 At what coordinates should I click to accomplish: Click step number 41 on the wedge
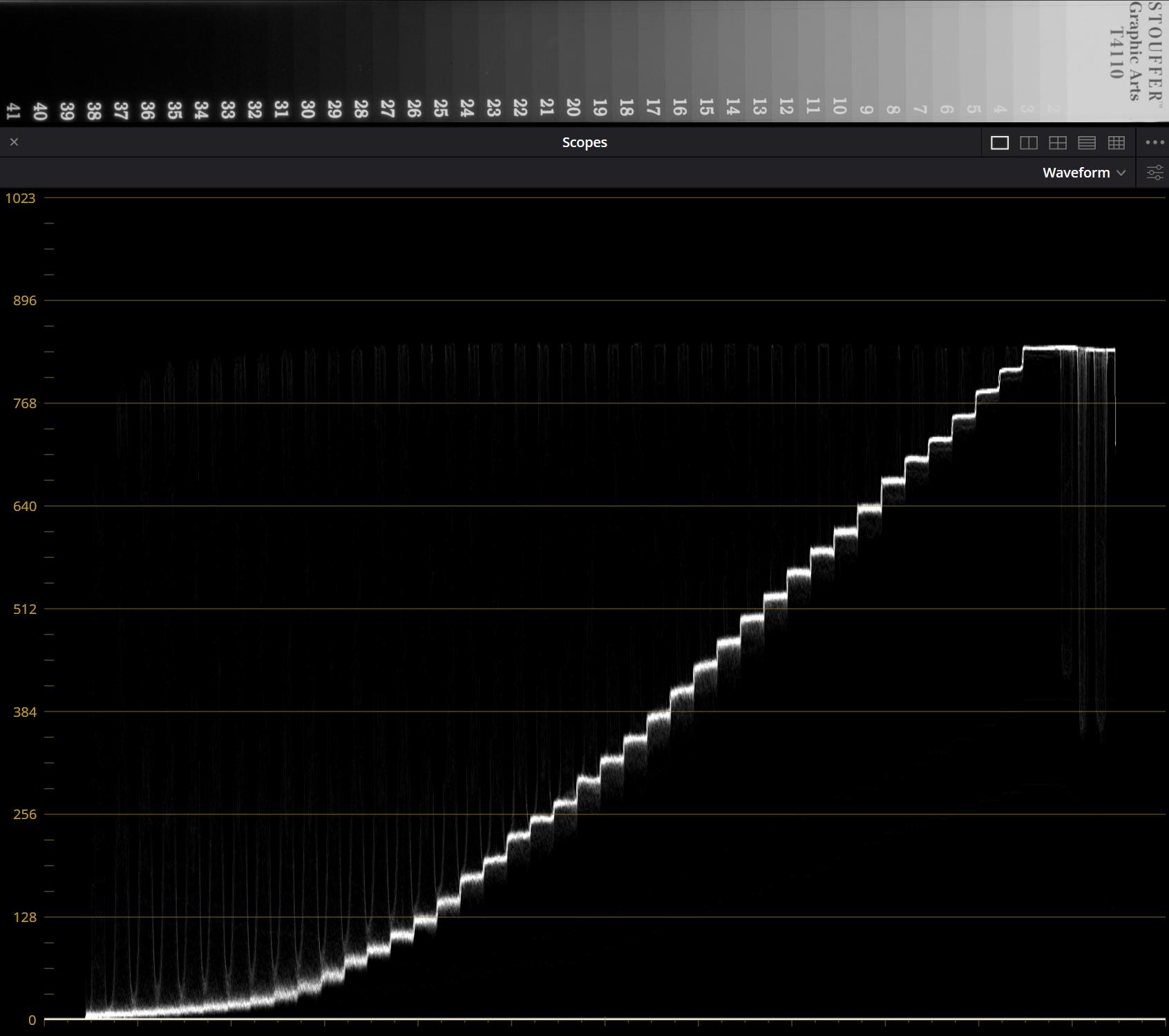(13, 111)
